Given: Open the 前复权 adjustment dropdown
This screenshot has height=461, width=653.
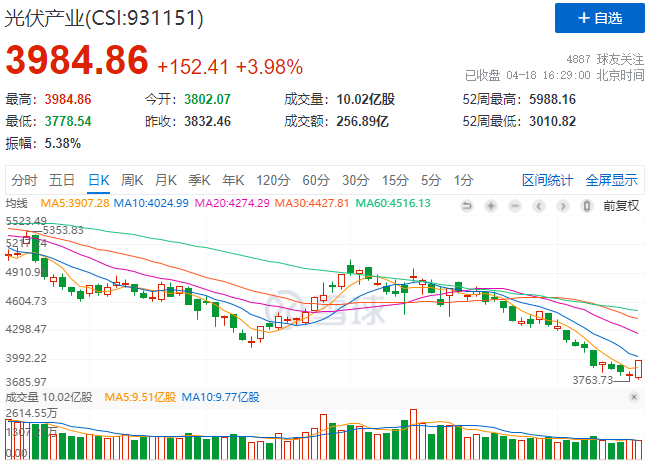Looking at the screenshot, I should click(620, 205).
